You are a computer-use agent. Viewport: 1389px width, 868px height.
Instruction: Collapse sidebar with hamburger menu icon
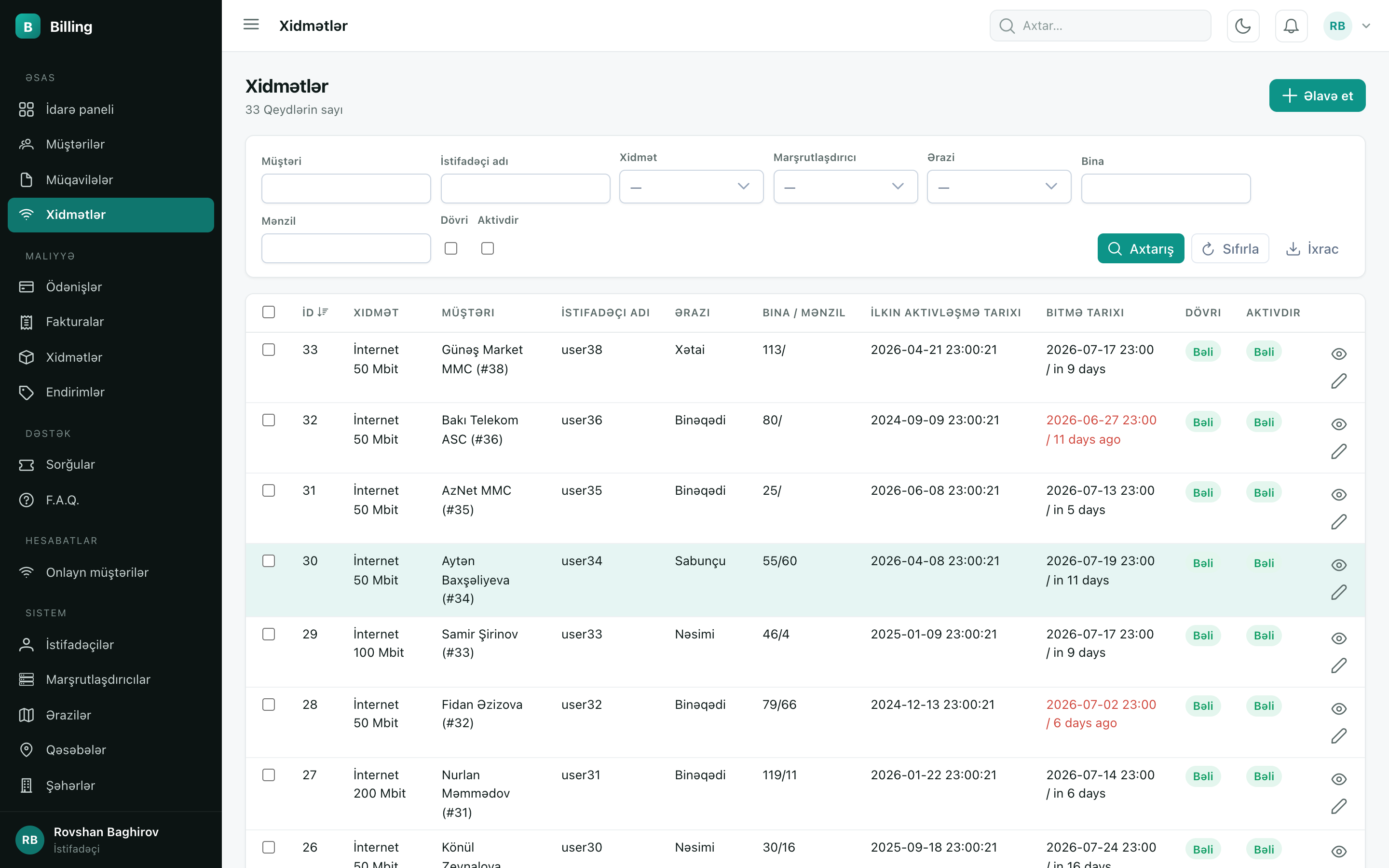[251, 25]
